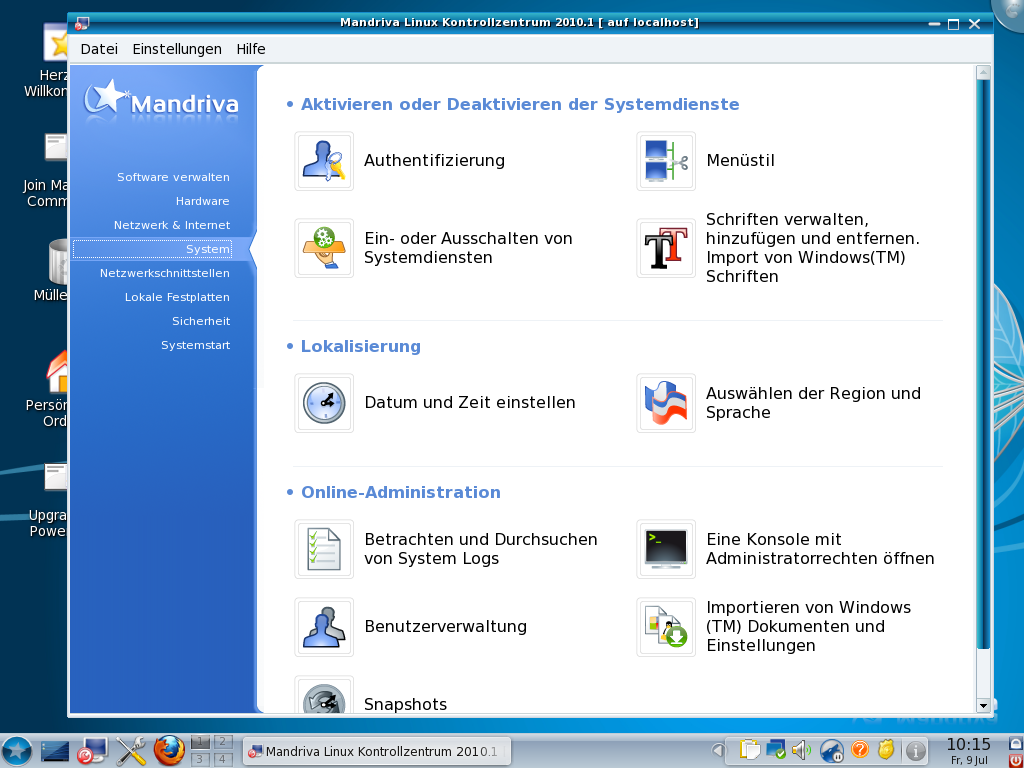Viewport: 1024px width, 768px height.
Task: Open the Benutzerverwaltung users icon
Action: pyautogui.click(x=324, y=627)
